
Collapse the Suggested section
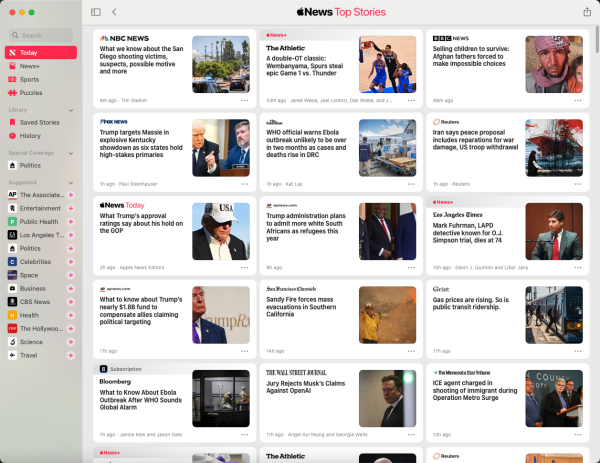tap(71, 183)
